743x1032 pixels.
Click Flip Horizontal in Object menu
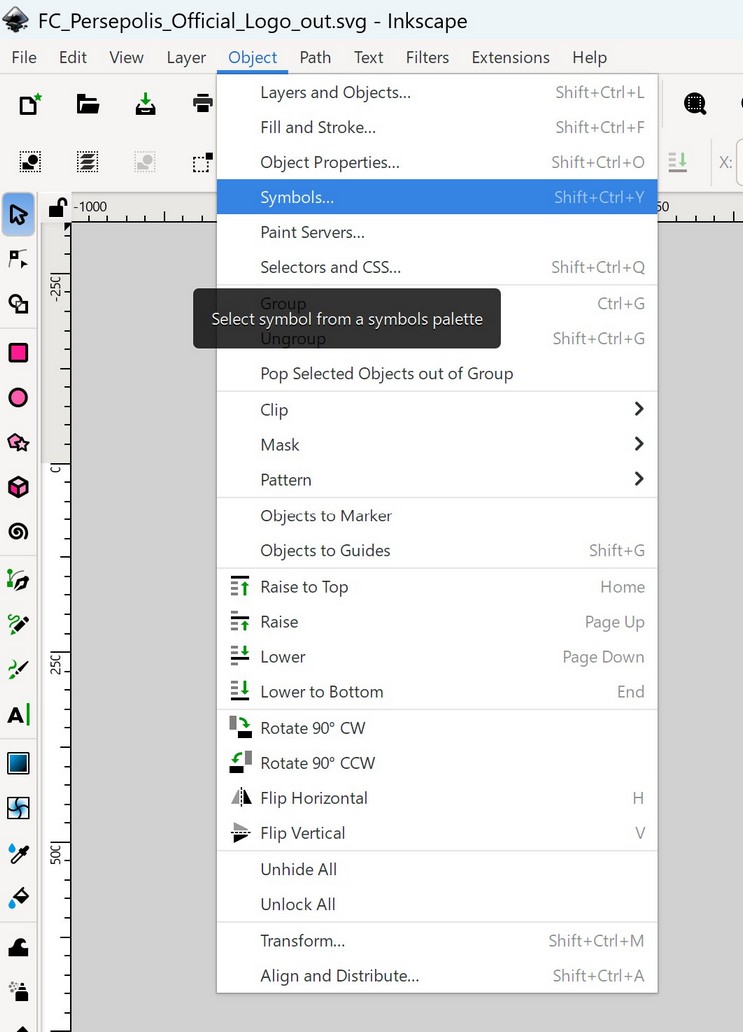point(314,798)
